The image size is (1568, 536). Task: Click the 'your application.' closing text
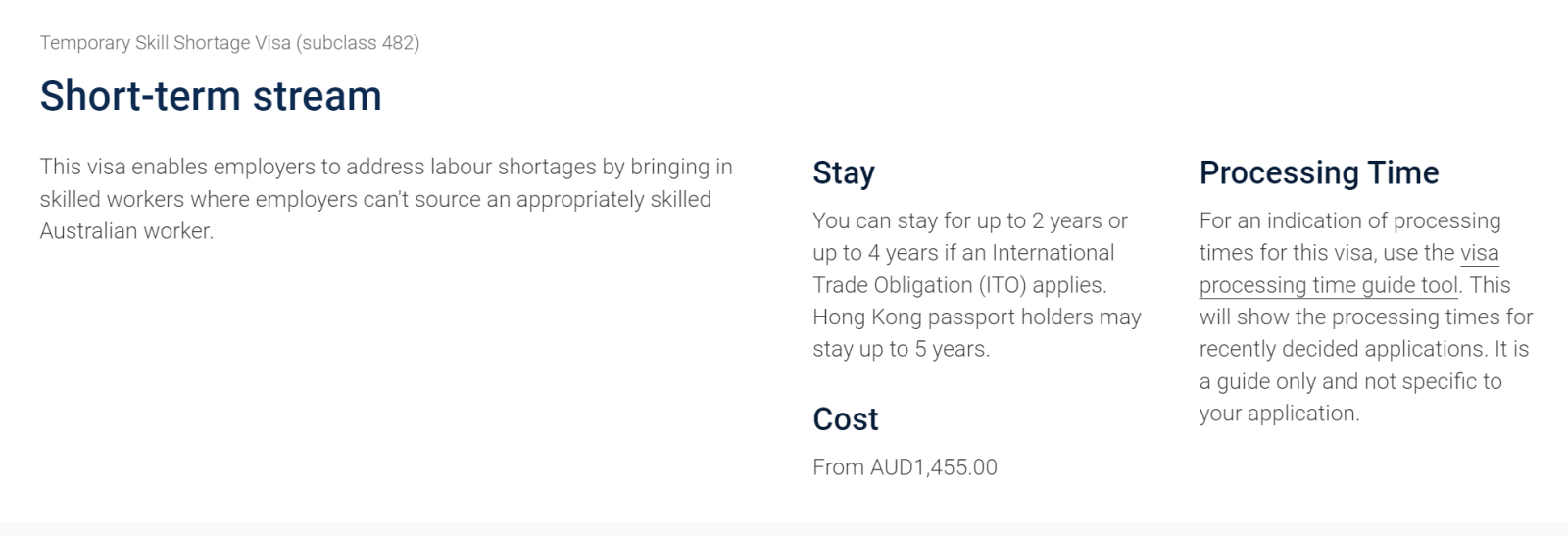(1279, 414)
